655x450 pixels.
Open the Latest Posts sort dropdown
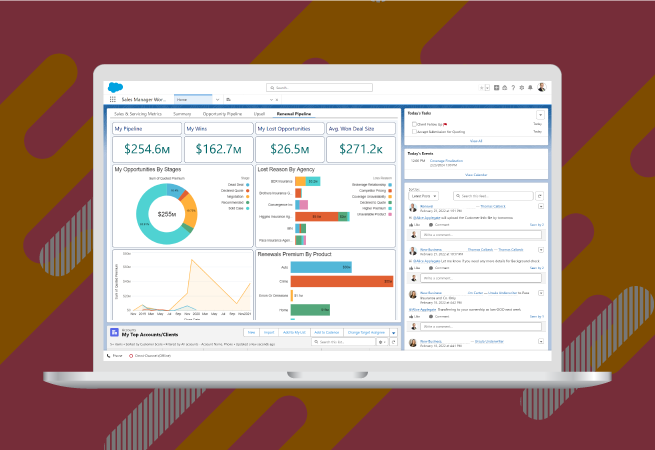point(421,196)
